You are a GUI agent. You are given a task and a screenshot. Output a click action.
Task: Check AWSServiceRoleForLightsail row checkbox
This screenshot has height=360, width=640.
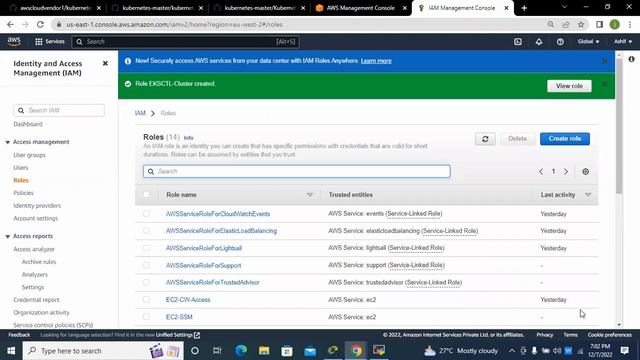pyautogui.click(x=147, y=248)
